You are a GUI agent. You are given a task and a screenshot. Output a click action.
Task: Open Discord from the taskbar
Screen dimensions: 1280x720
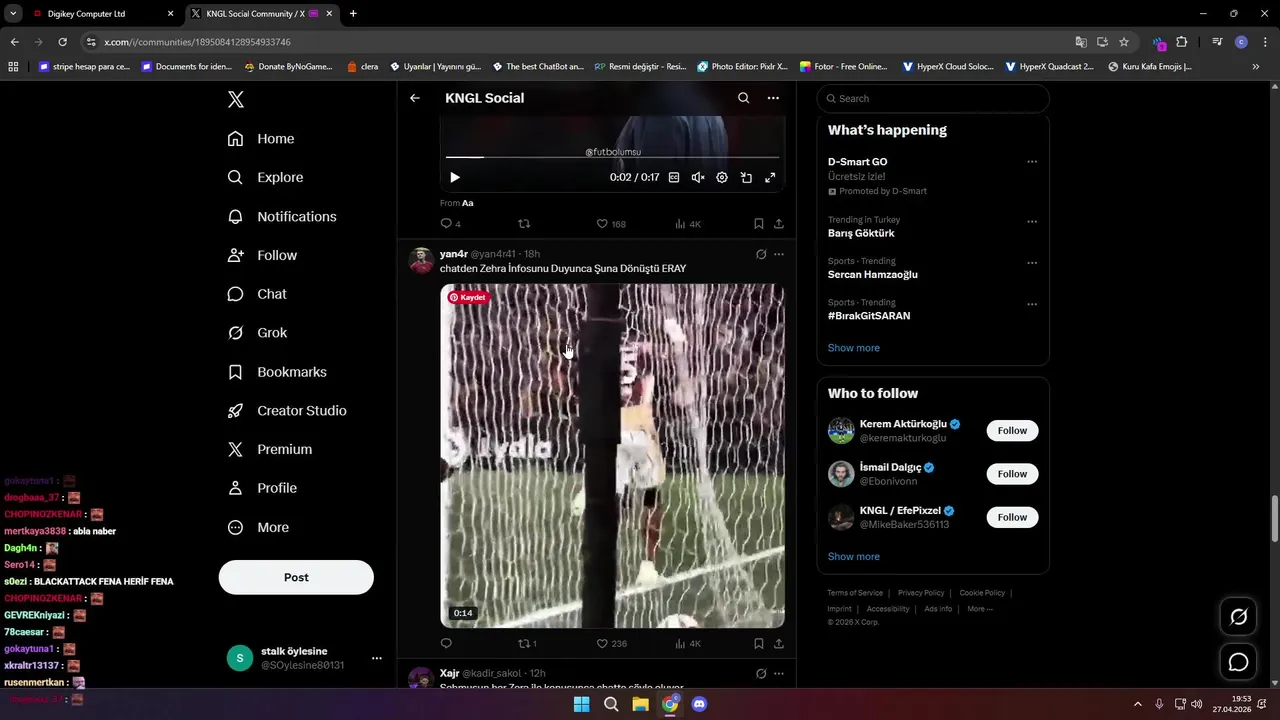click(699, 704)
